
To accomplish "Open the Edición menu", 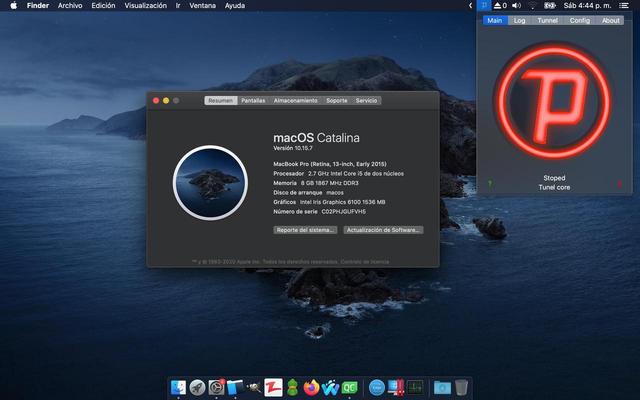I will click(x=103, y=5).
